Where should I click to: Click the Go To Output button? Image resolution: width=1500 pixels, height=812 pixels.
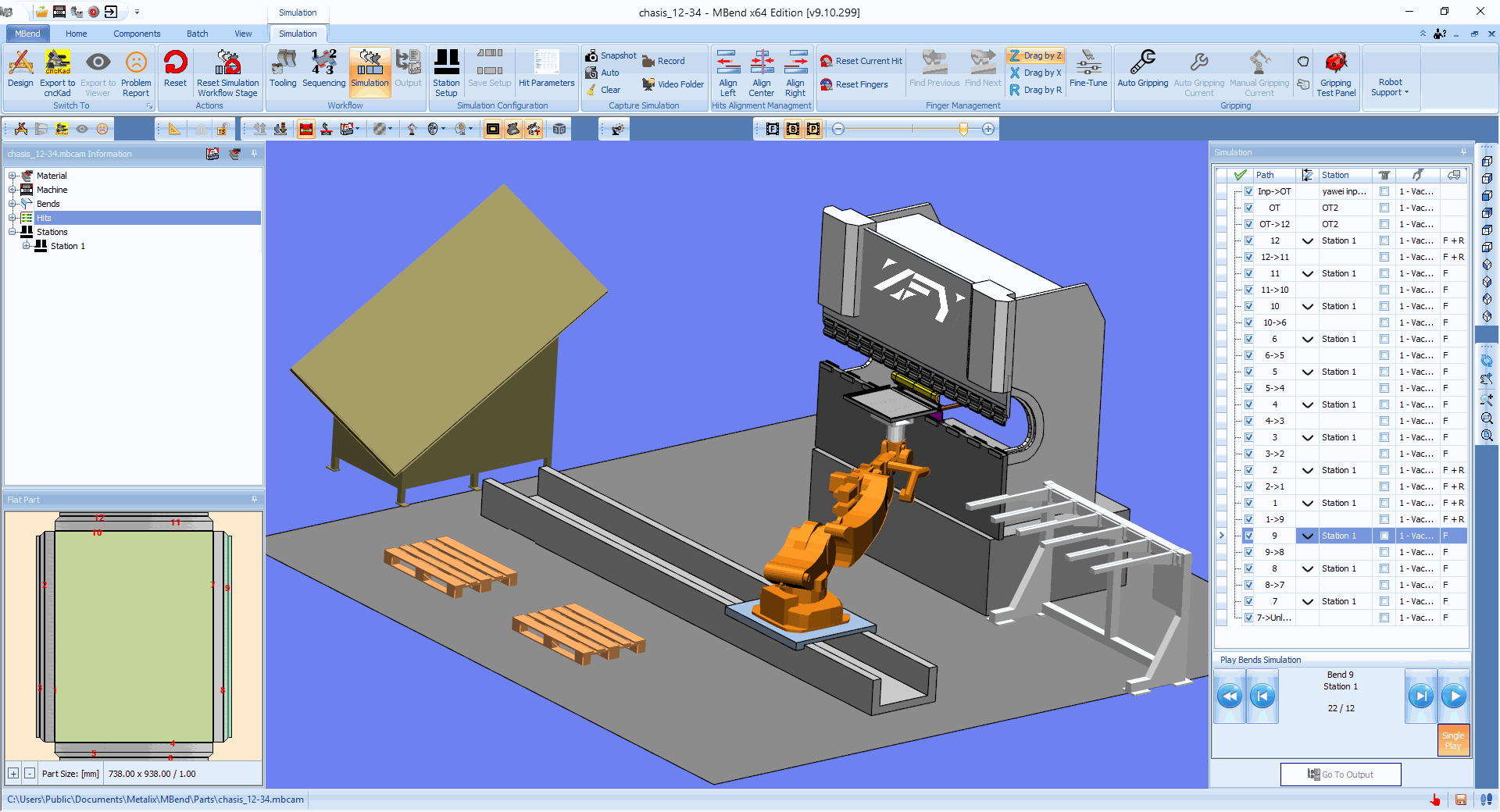click(x=1340, y=774)
